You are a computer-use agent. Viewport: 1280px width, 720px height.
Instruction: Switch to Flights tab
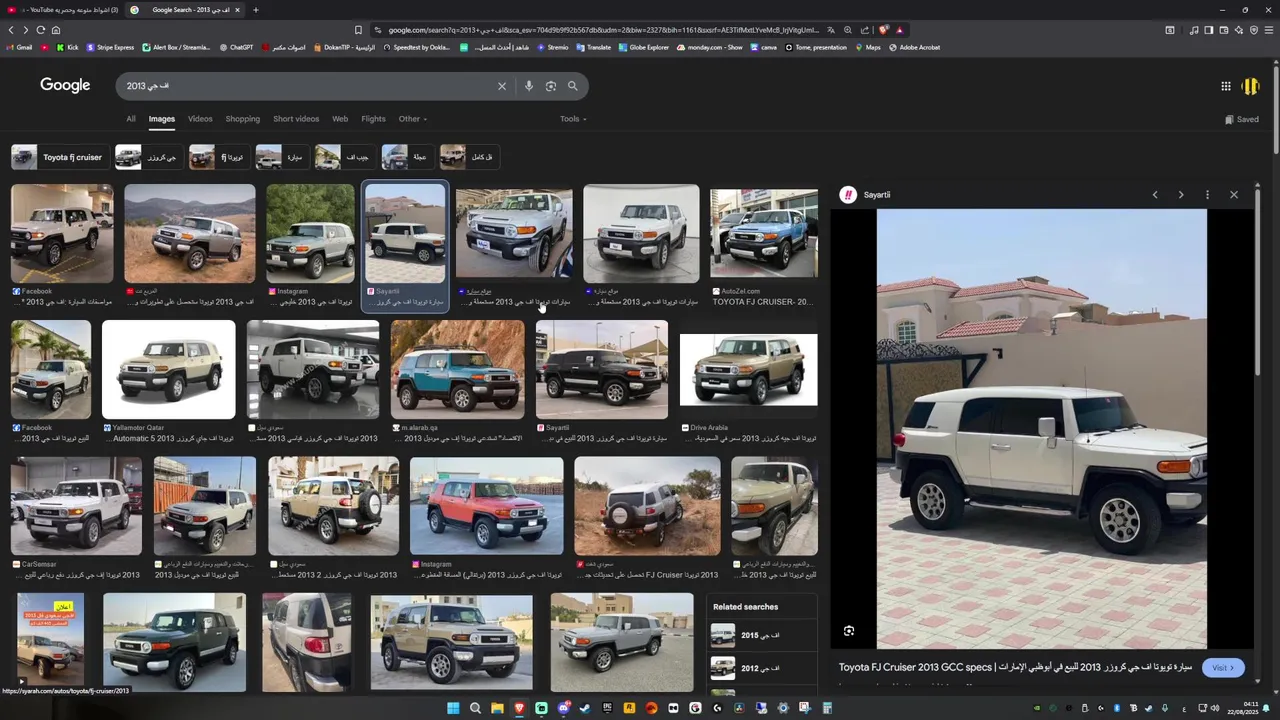coord(373,119)
